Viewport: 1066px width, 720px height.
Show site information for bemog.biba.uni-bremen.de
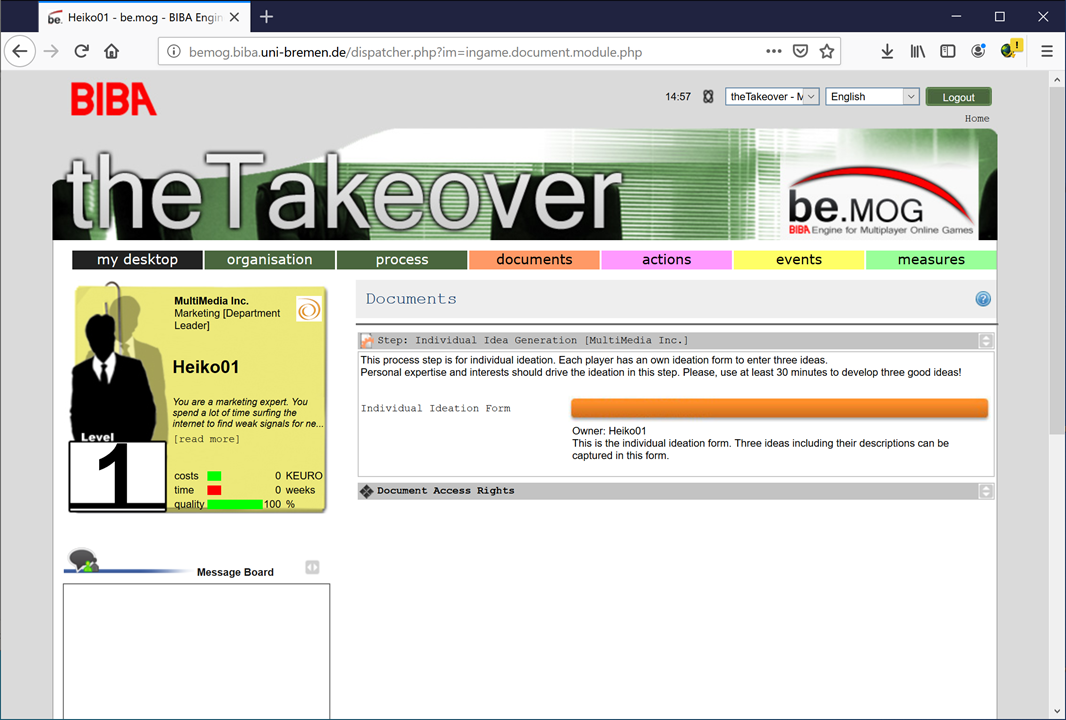click(174, 52)
